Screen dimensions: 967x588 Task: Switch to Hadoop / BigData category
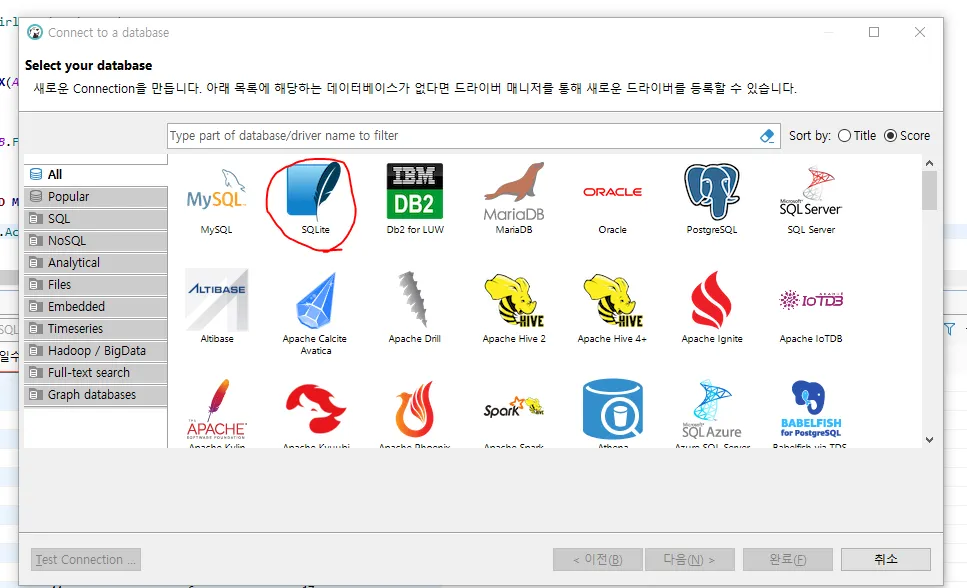(x=96, y=350)
